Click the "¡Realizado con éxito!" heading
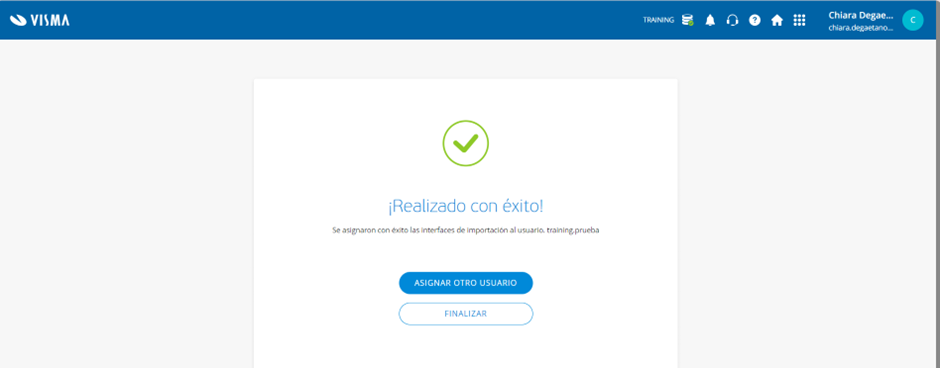Image resolution: width=940 pixels, height=368 pixels. [466, 207]
